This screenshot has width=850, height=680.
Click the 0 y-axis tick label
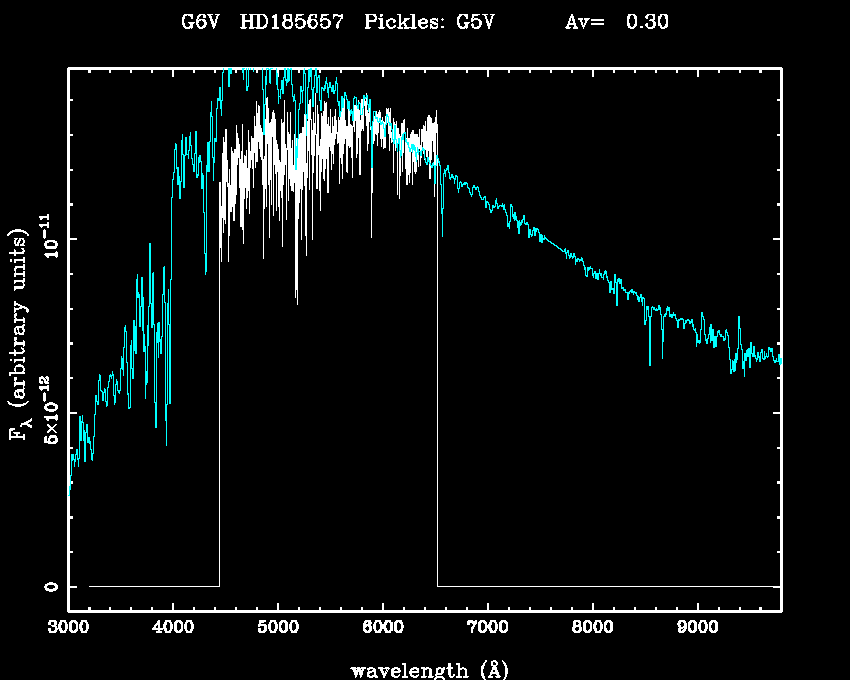(50, 586)
